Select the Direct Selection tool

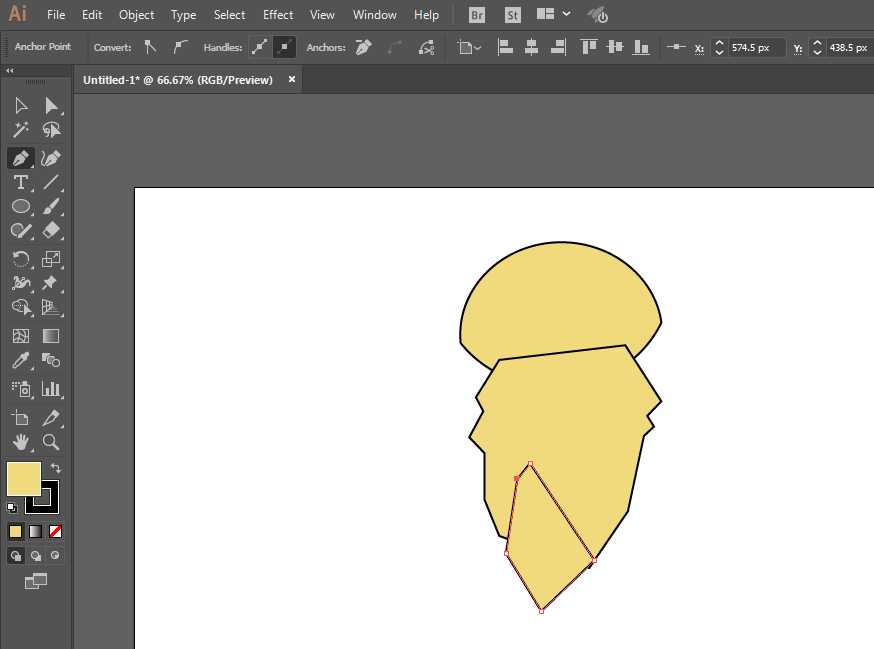click(x=51, y=106)
